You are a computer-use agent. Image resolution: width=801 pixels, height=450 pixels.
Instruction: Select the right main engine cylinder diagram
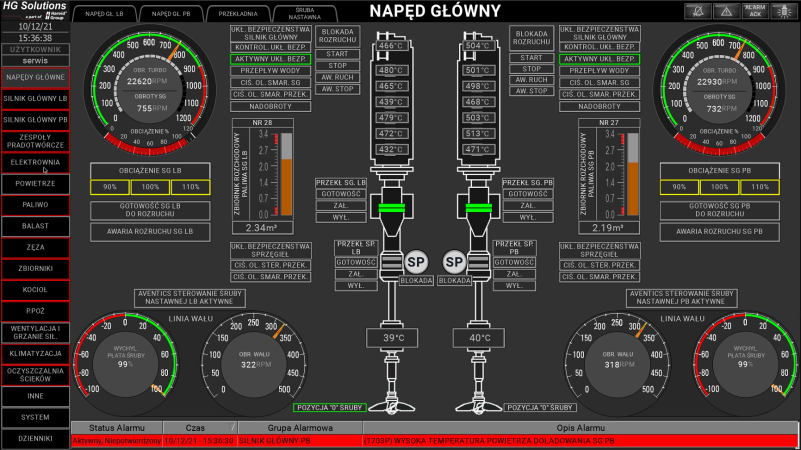pos(479,100)
